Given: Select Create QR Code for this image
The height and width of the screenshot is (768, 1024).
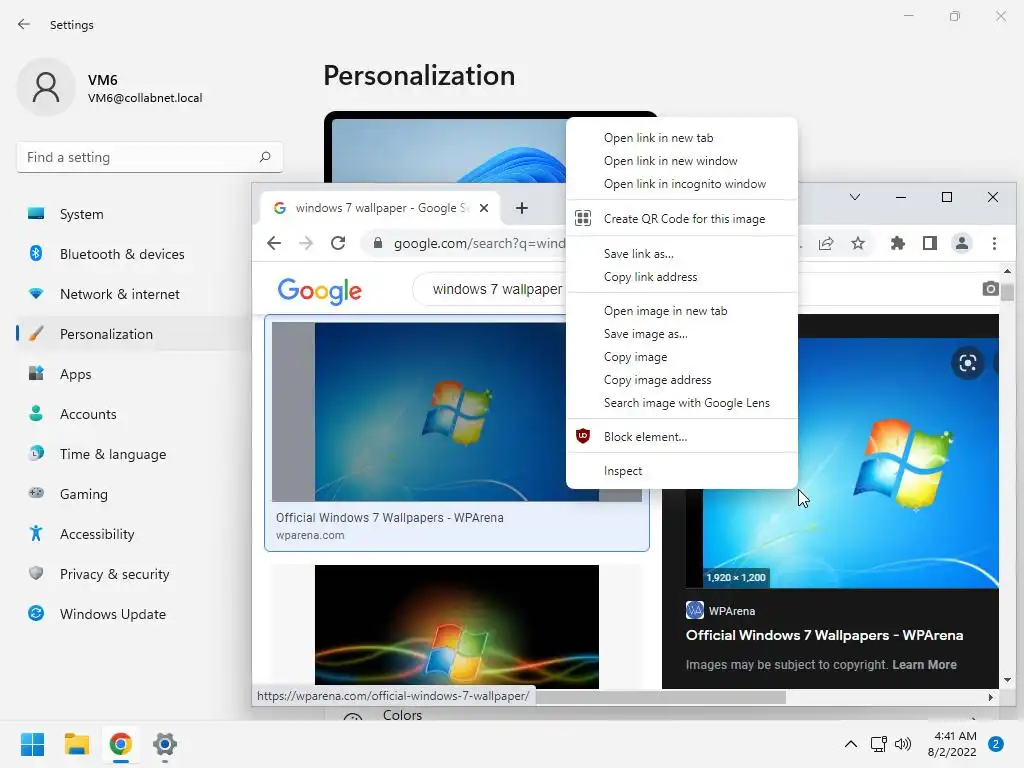Looking at the screenshot, I should pyautogui.click(x=682, y=219).
